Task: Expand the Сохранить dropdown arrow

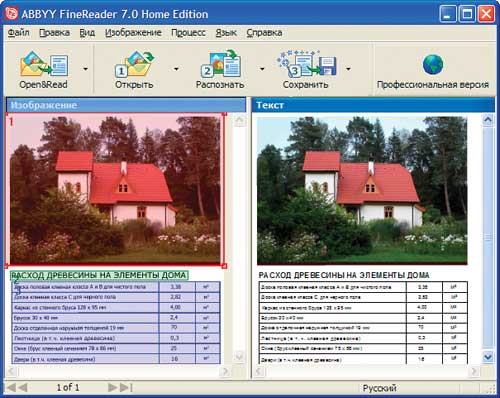Action: (x=348, y=69)
